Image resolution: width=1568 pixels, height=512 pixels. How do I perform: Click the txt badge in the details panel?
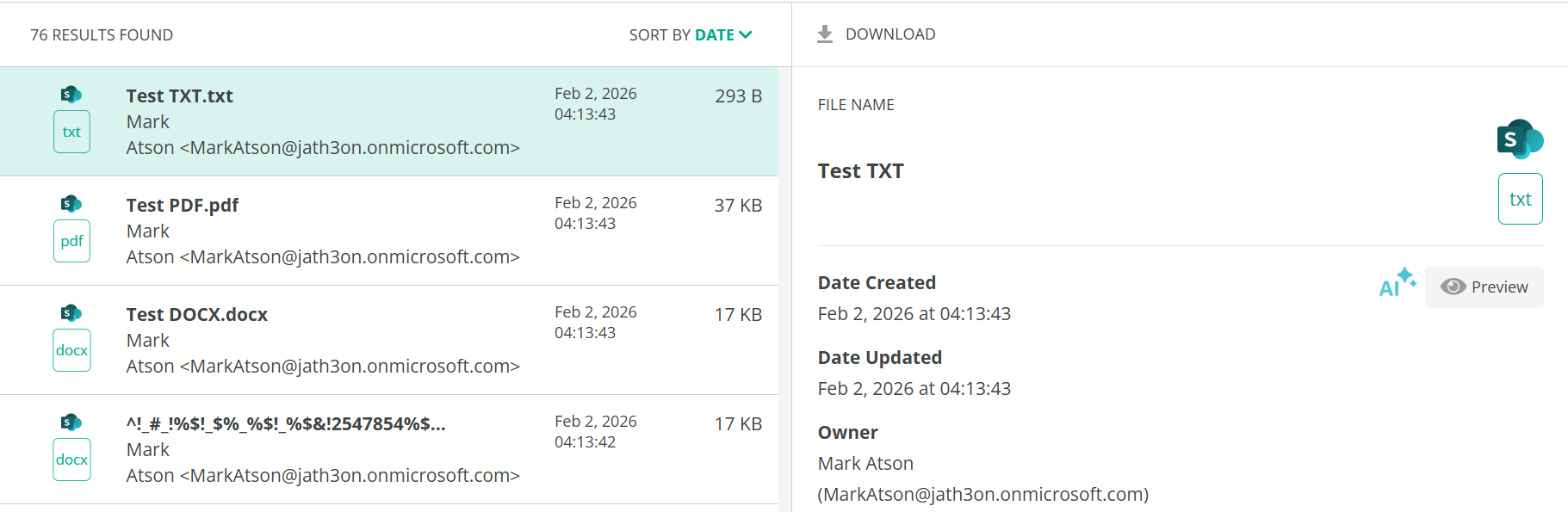coord(1520,199)
